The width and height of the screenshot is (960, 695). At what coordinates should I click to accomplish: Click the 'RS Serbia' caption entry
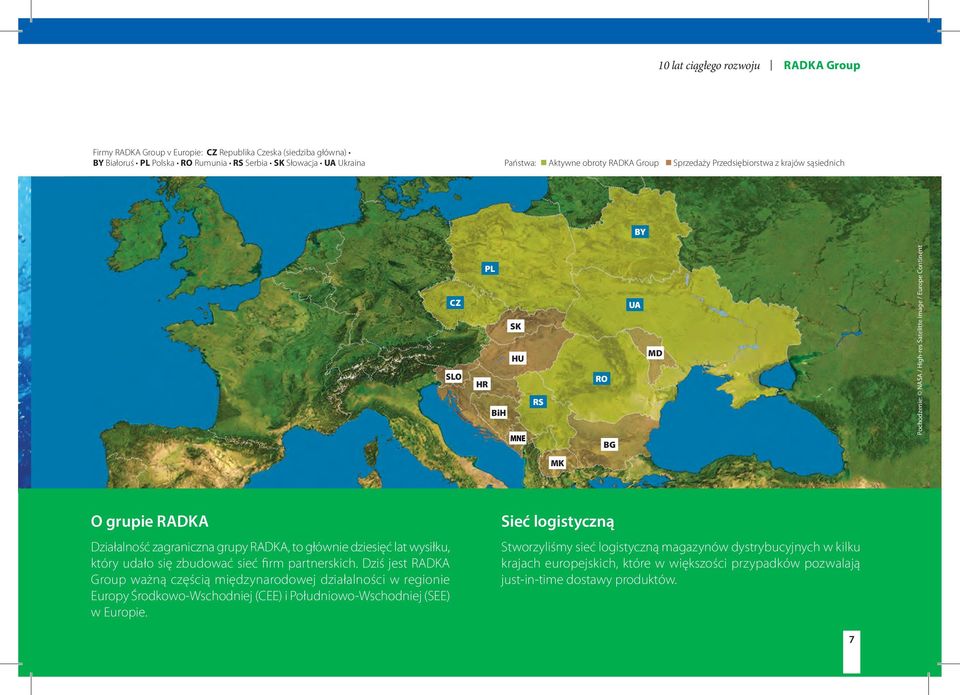click(x=250, y=163)
